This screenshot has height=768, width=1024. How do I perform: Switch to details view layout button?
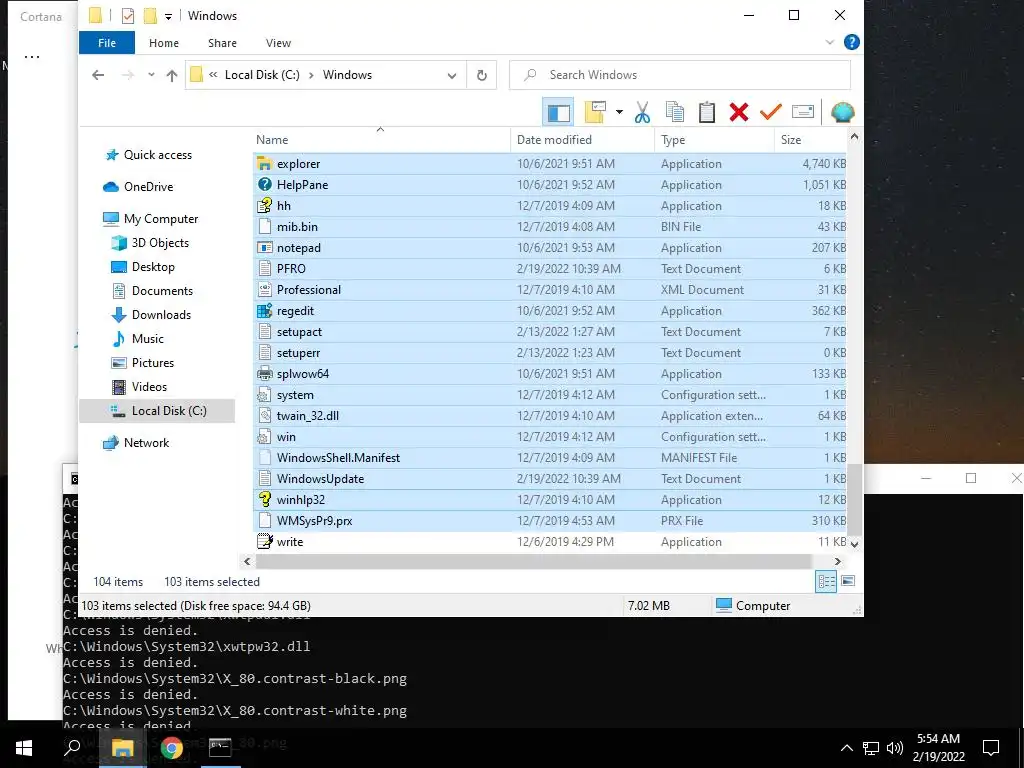coord(826,581)
